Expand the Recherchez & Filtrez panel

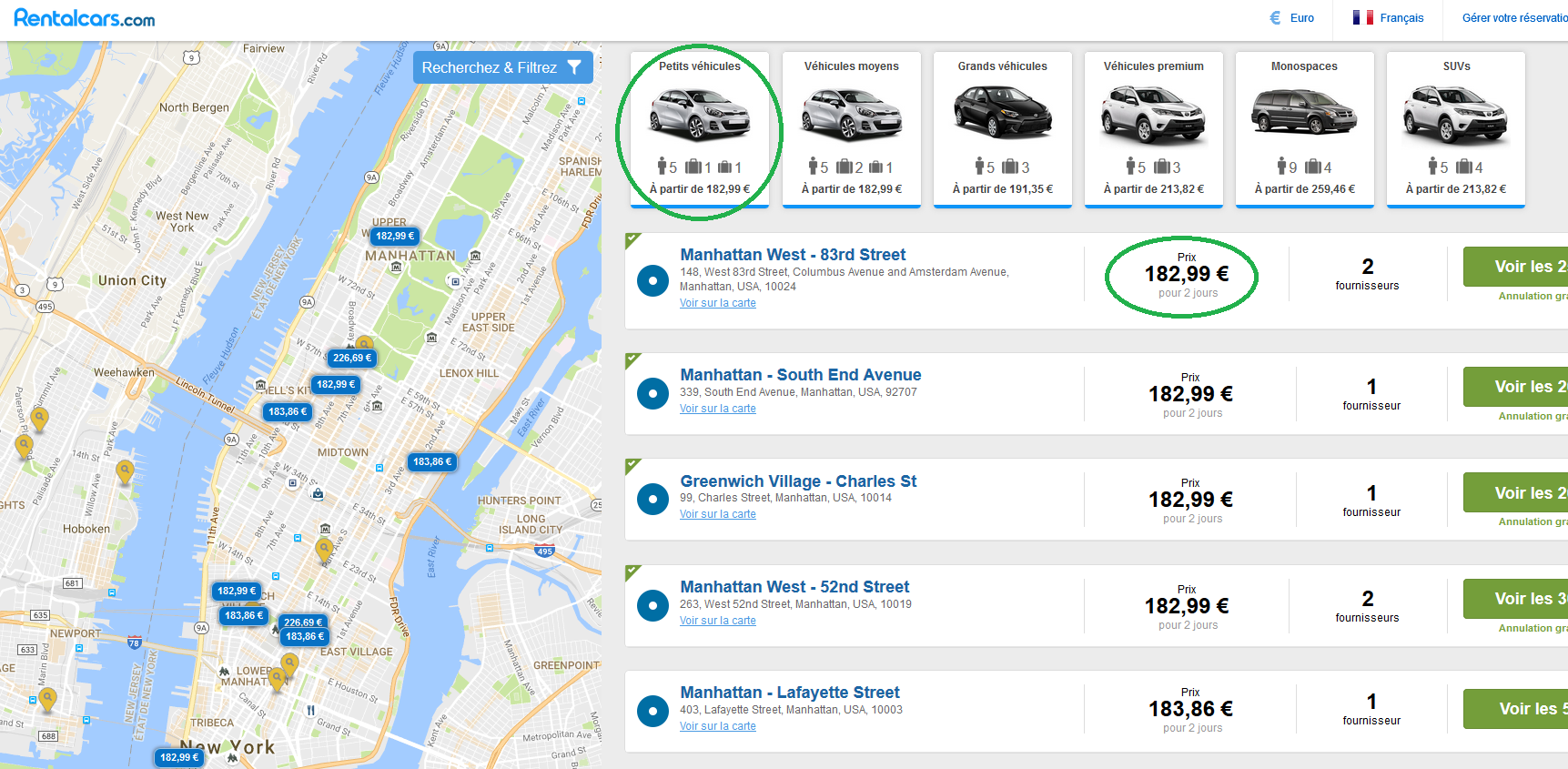pyautogui.click(x=501, y=67)
